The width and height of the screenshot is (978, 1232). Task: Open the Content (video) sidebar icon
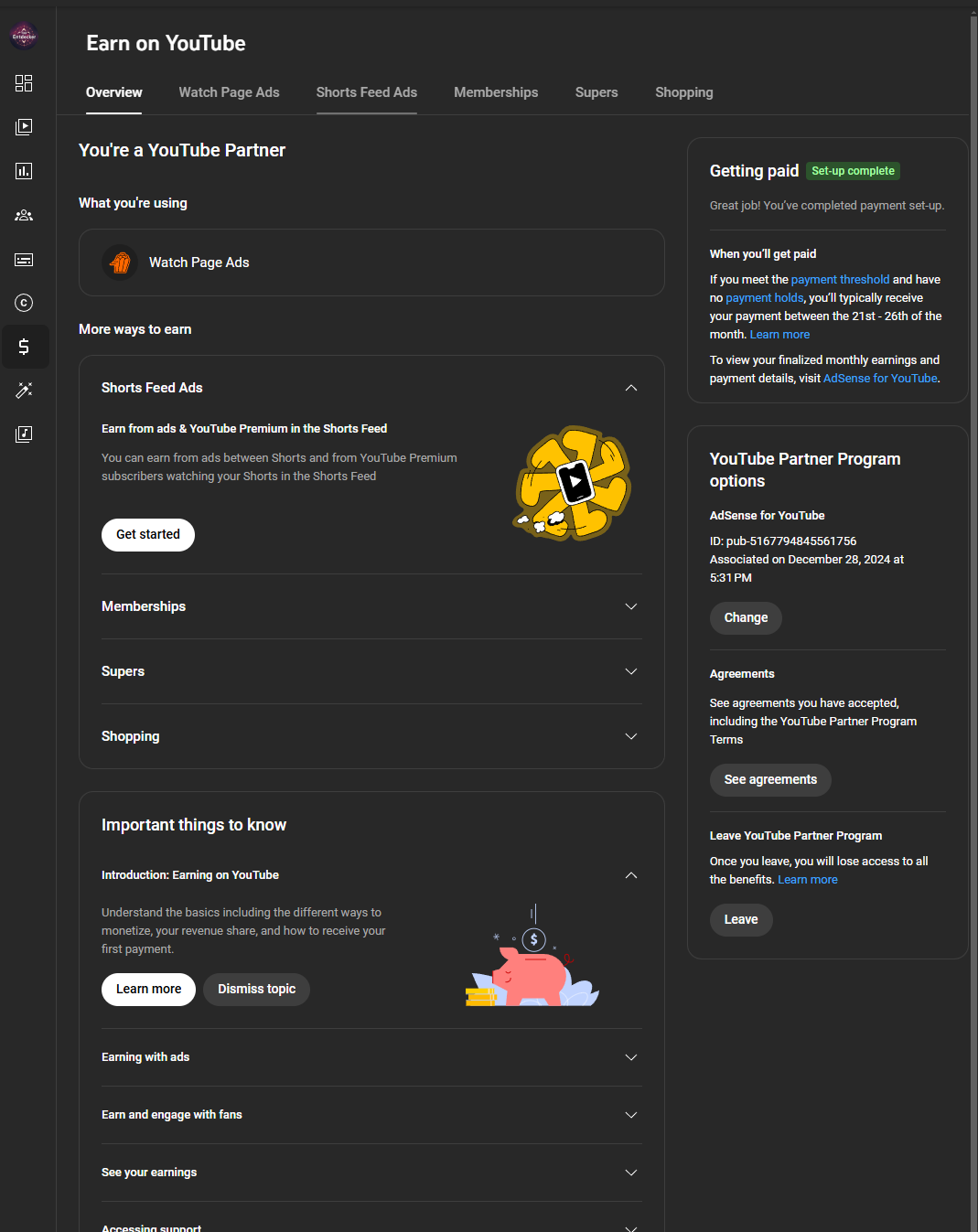coord(24,127)
